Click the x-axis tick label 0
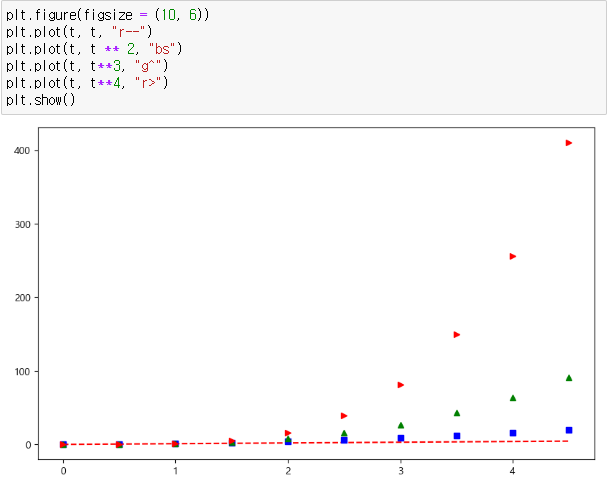 tap(63, 471)
